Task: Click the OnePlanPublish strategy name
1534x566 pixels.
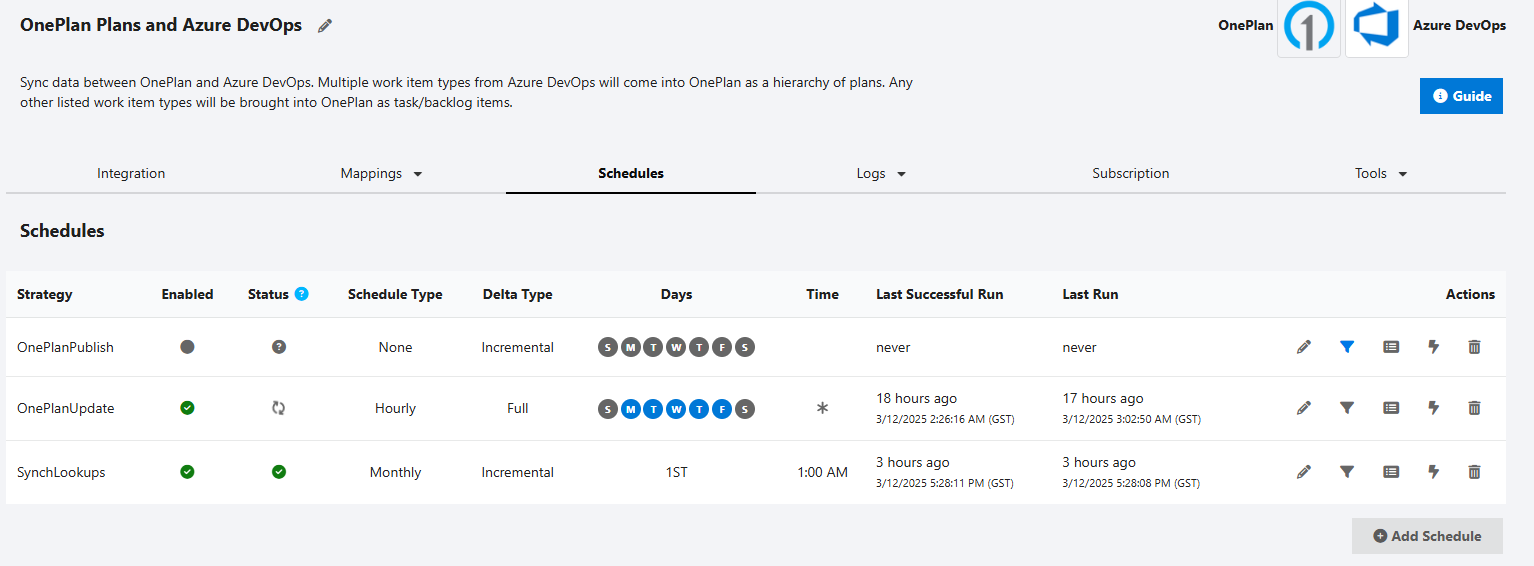Action: coord(65,347)
